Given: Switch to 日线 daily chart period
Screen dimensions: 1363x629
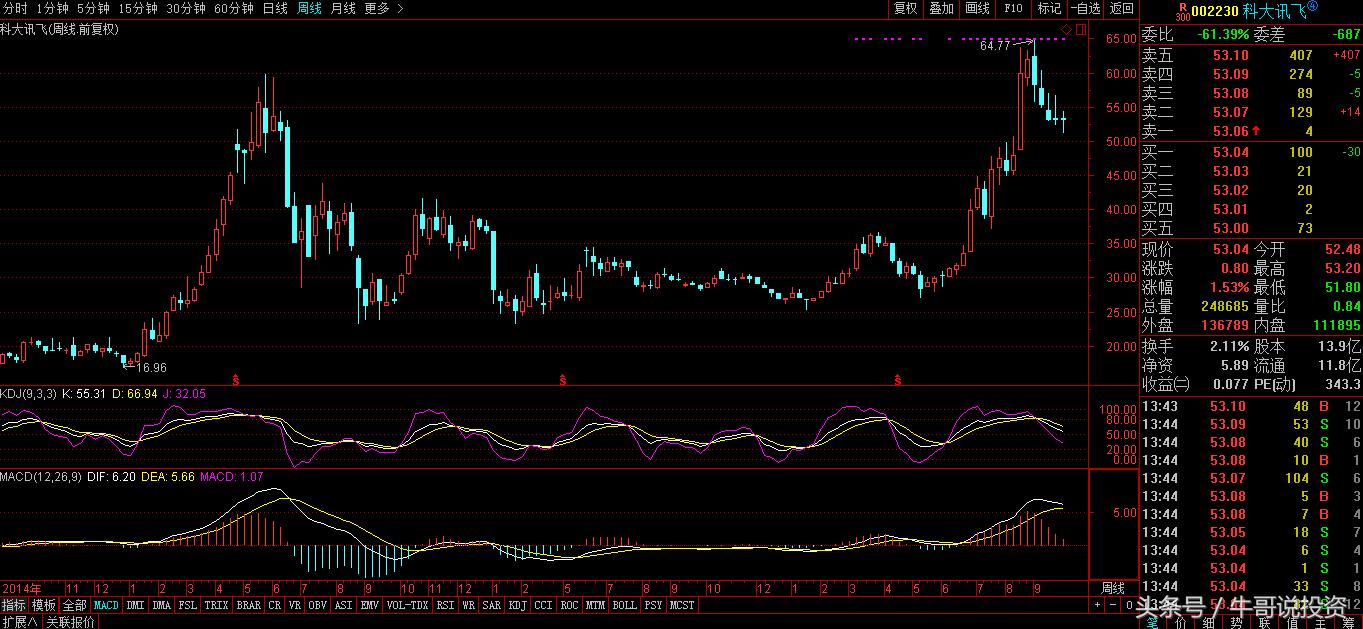Looking at the screenshot, I should (x=274, y=8).
